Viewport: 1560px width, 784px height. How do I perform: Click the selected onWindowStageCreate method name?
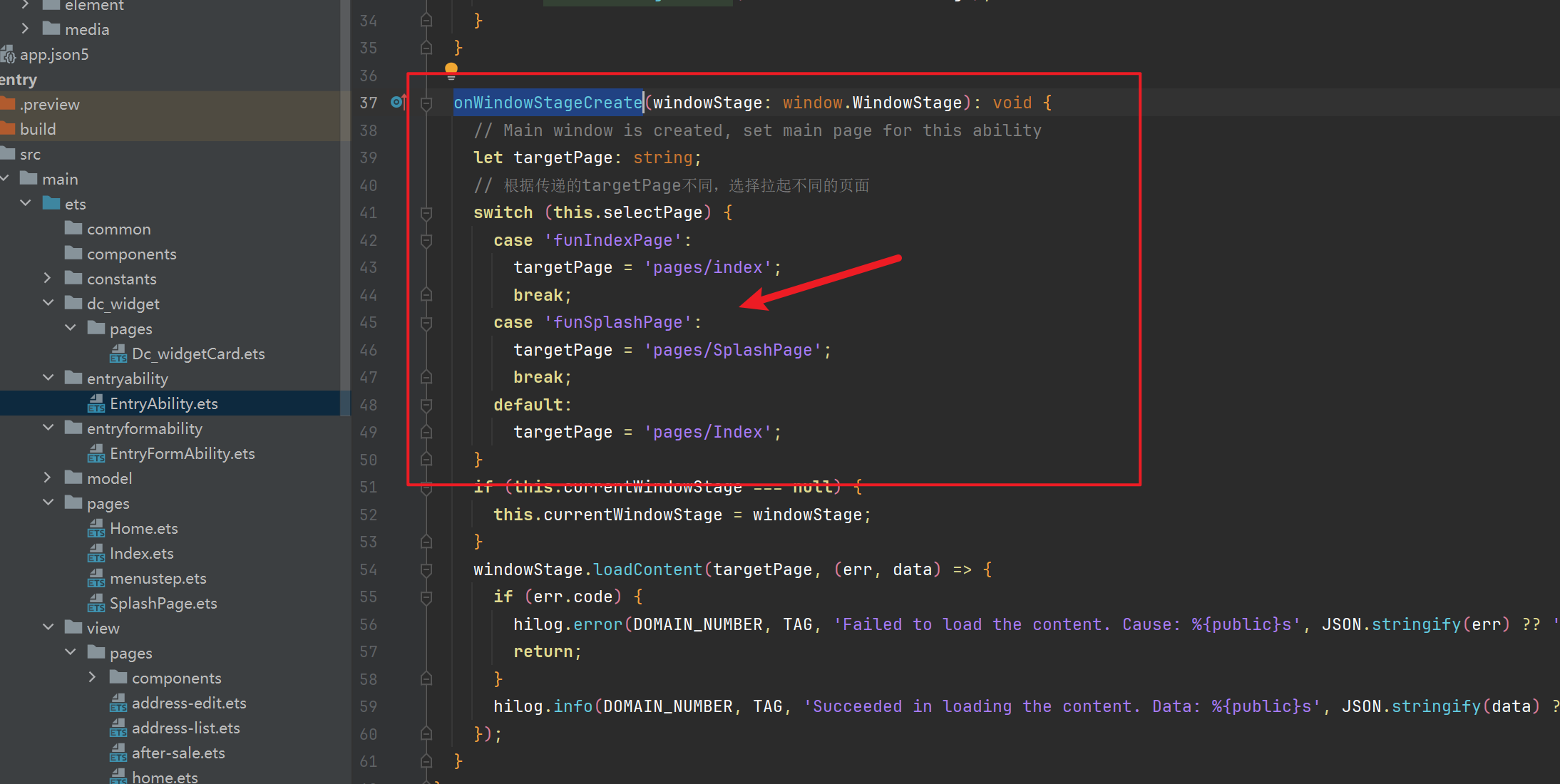pyautogui.click(x=548, y=103)
